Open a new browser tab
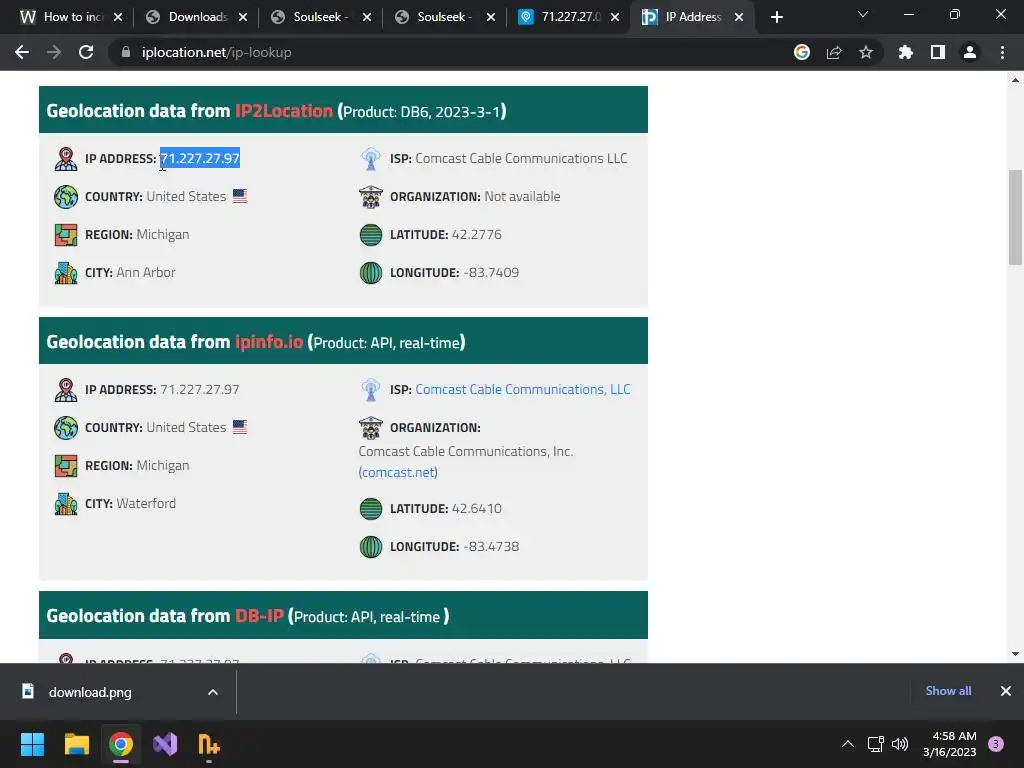Viewport: 1024px width, 768px height. pos(776,17)
